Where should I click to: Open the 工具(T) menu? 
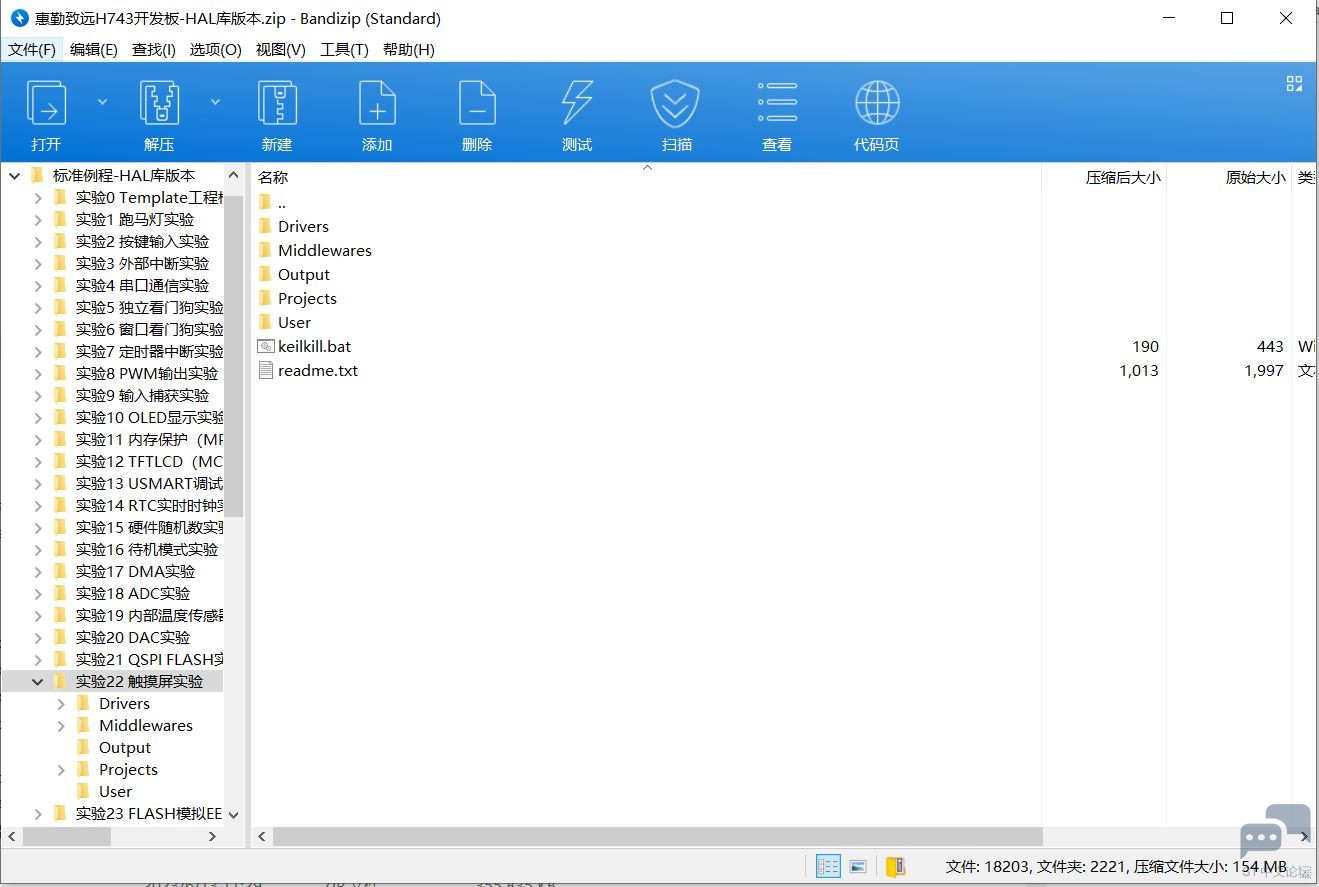click(344, 50)
